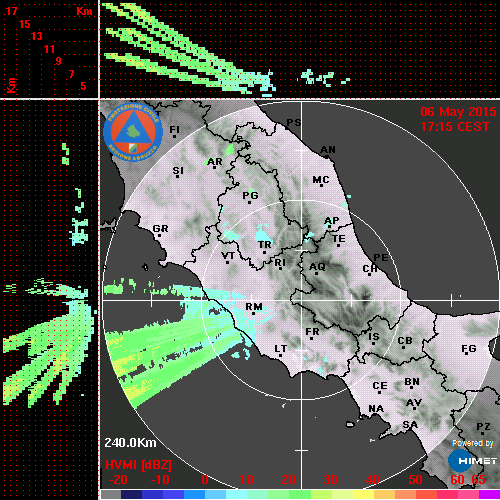This screenshot has width=500, height=500.
Task: Click the '65' dBZ scale value
Action: point(478,480)
